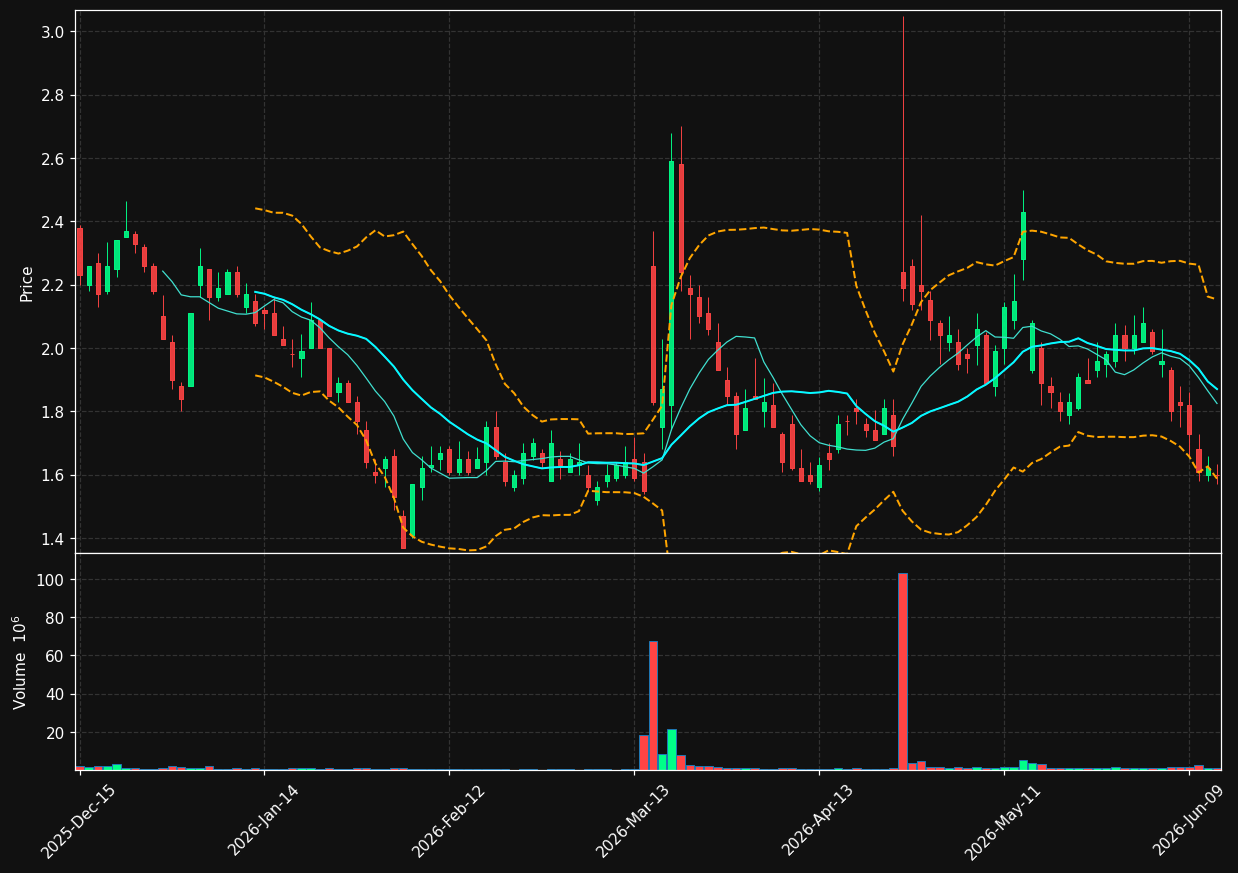Screen dimensions: 1238x873
Task: Click the 80 volume tick label
Action: pyautogui.click(x=54, y=618)
